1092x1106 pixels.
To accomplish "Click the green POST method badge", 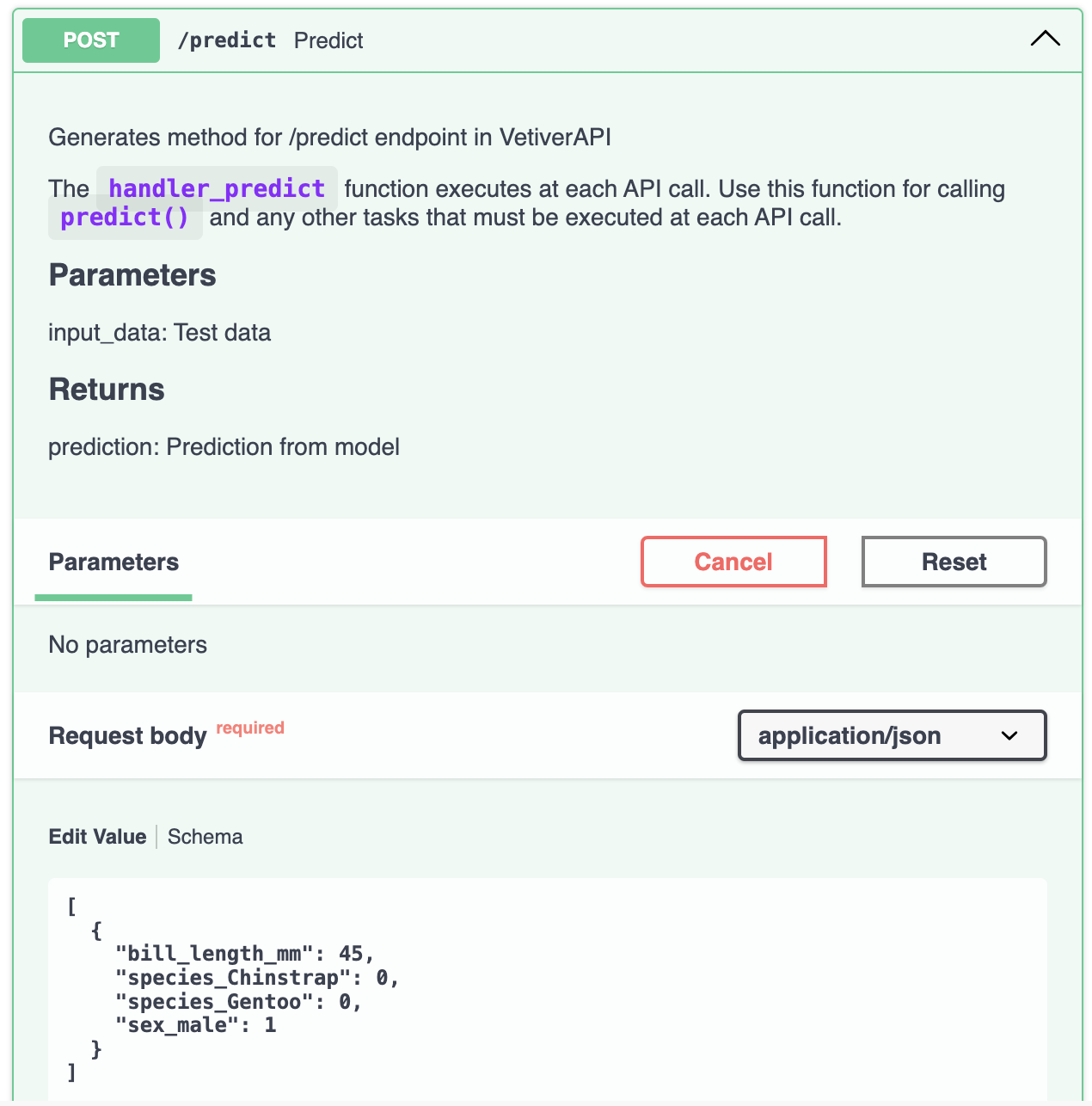I will (91, 40).
